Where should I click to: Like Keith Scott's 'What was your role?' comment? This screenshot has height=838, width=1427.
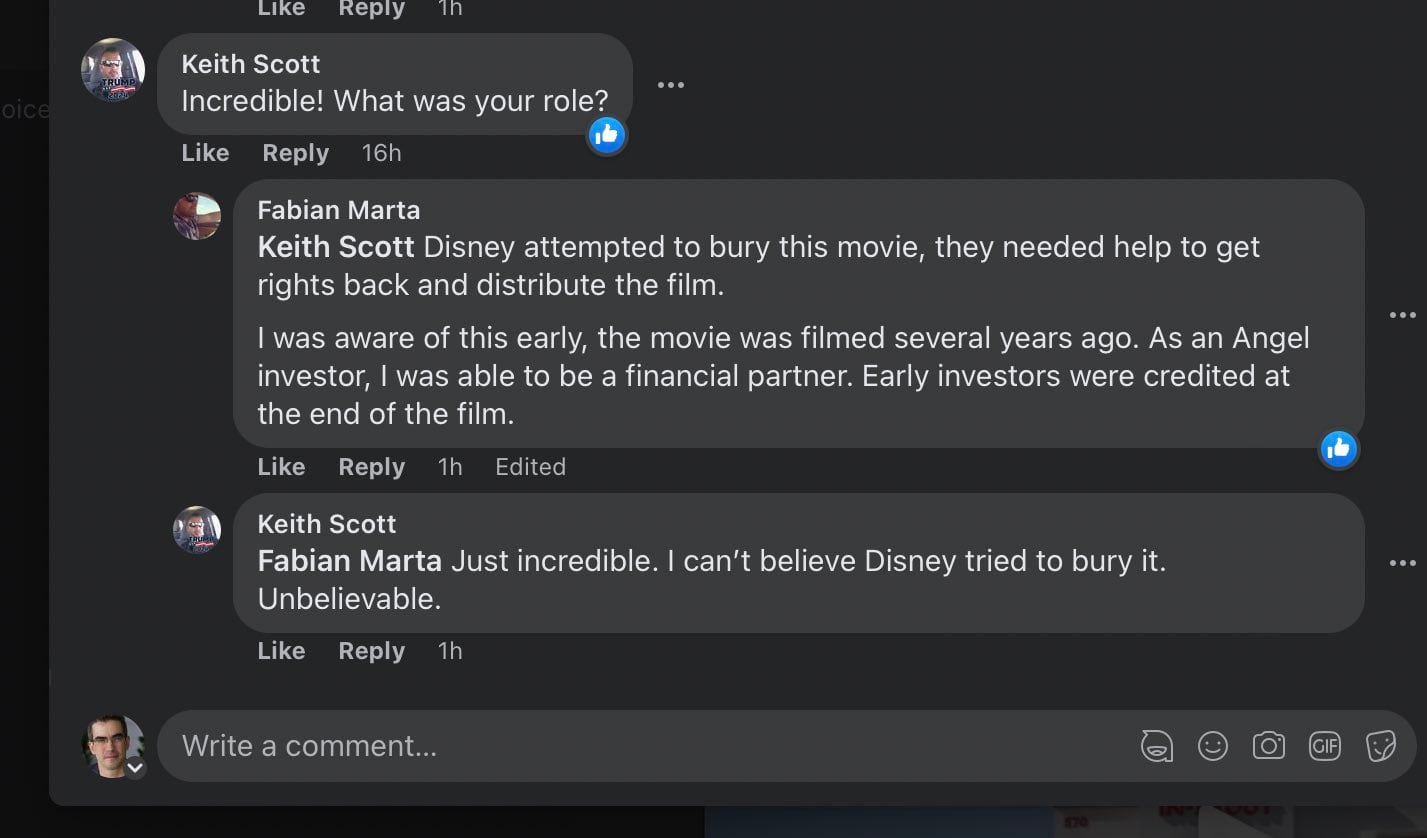pyautogui.click(x=205, y=153)
